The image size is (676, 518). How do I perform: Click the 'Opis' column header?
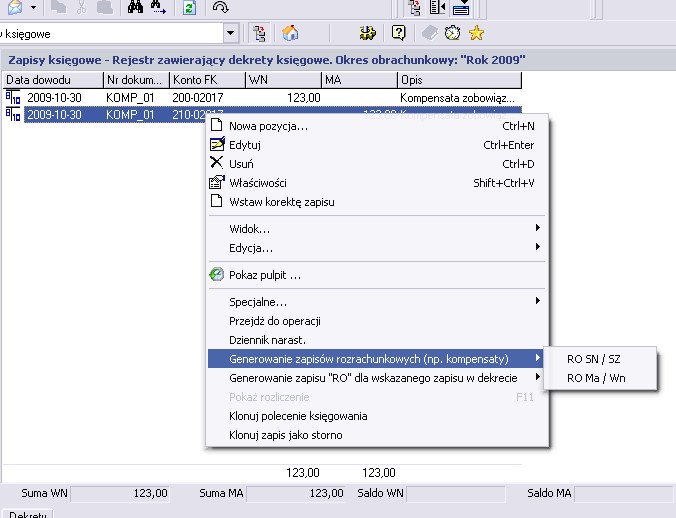tap(460, 80)
